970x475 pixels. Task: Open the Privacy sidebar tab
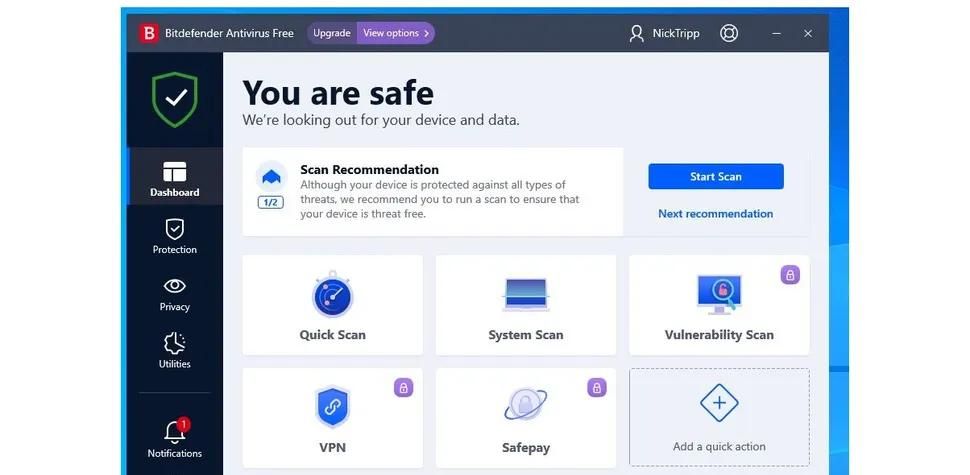[174, 294]
